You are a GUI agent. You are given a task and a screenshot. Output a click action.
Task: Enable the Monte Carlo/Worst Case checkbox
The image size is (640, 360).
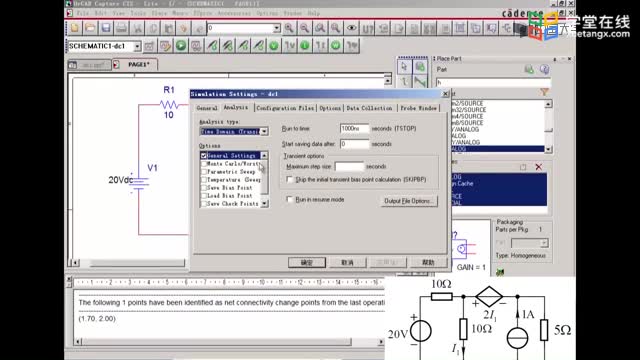[204, 164]
